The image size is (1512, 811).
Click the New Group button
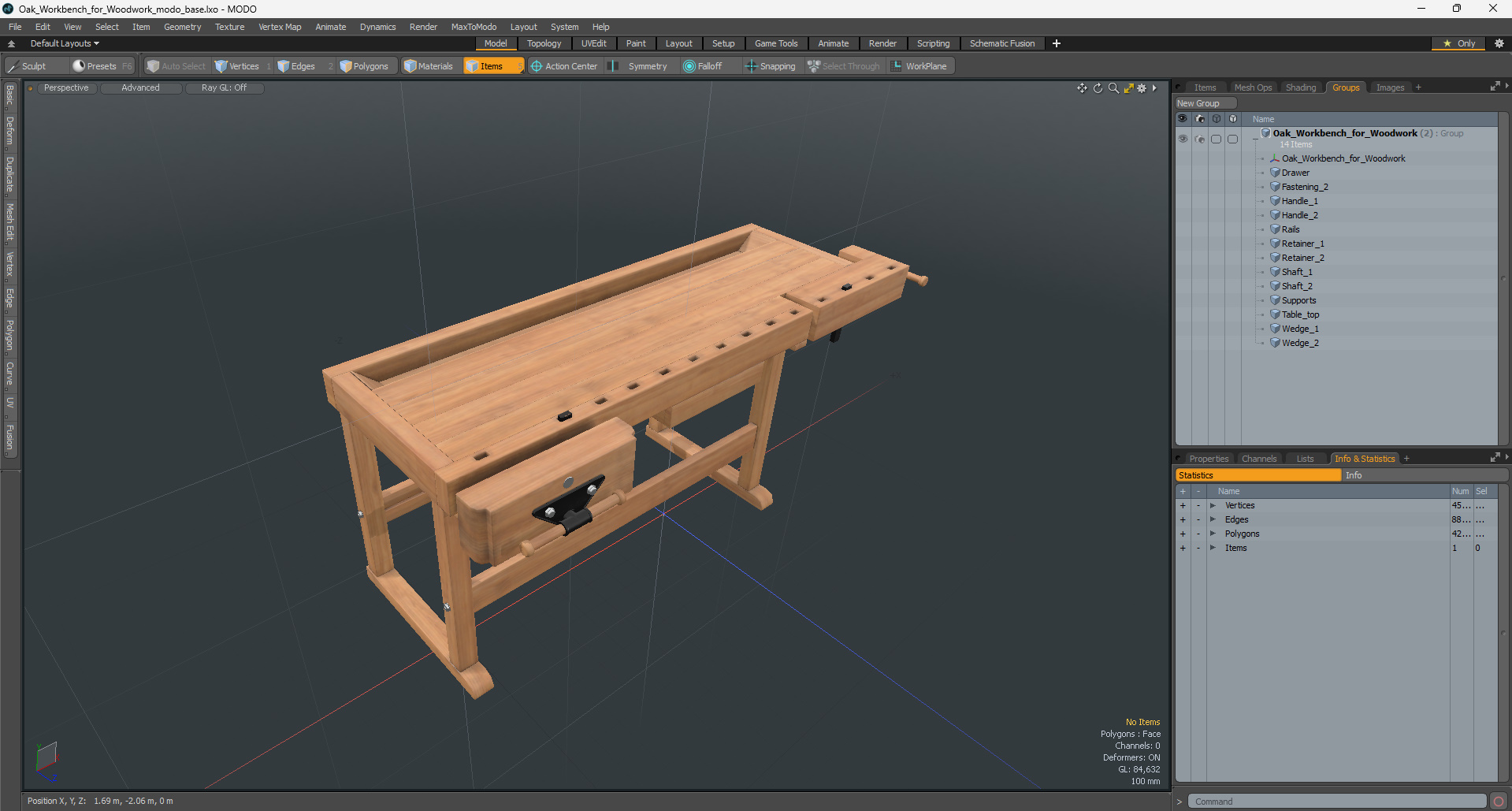(x=1205, y=103)
